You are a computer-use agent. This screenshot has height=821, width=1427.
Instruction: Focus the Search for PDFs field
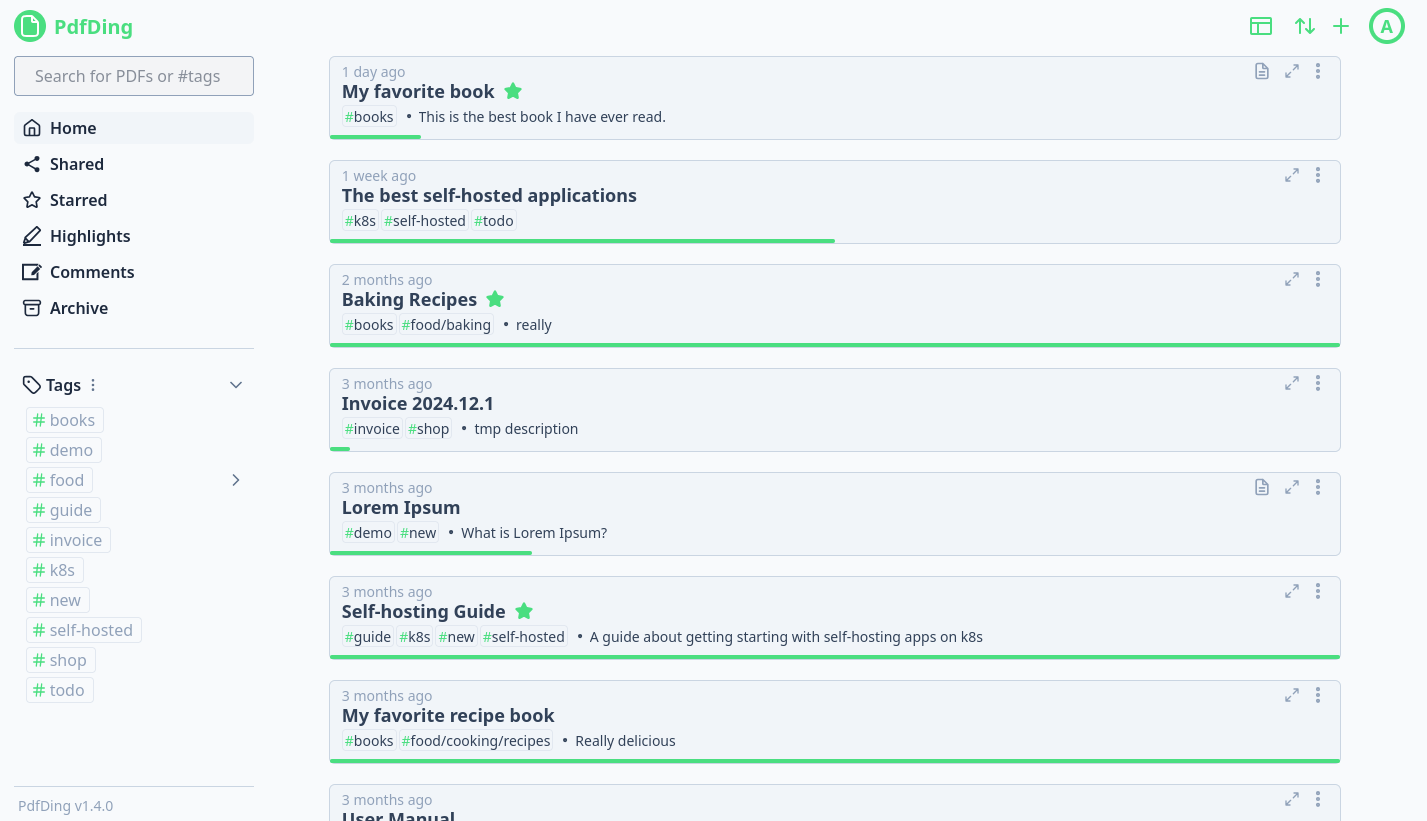pos(134,76)
